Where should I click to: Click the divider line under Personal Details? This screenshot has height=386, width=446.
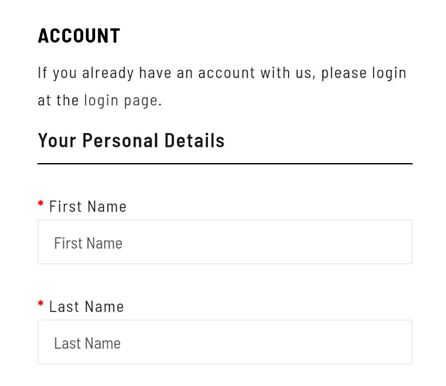tap(225, 164)
